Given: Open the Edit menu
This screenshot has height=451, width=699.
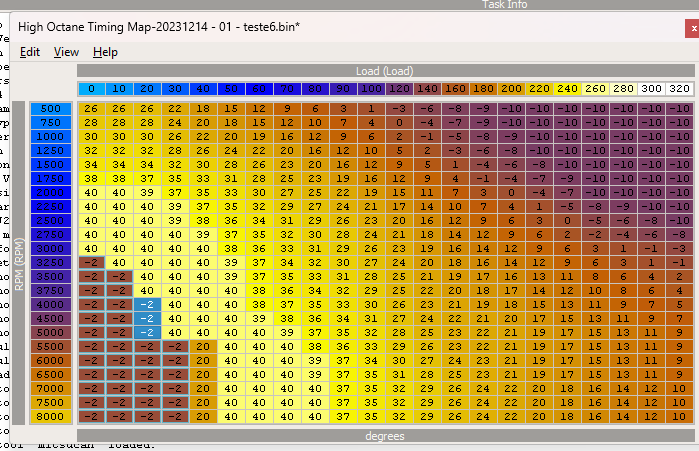Looking at the screenshot, I should 30,52.
